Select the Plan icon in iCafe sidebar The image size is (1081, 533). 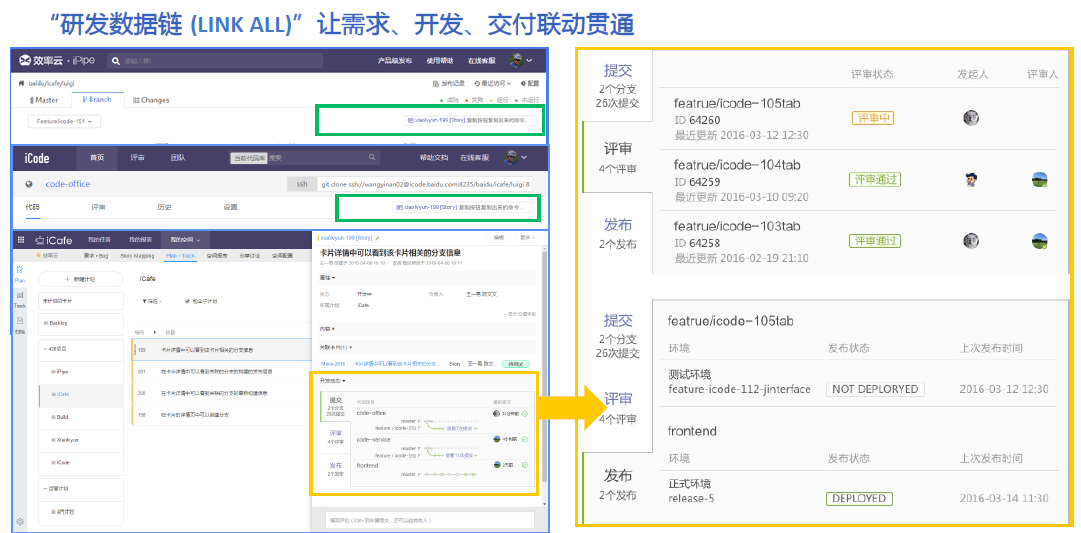click(19, 274)
